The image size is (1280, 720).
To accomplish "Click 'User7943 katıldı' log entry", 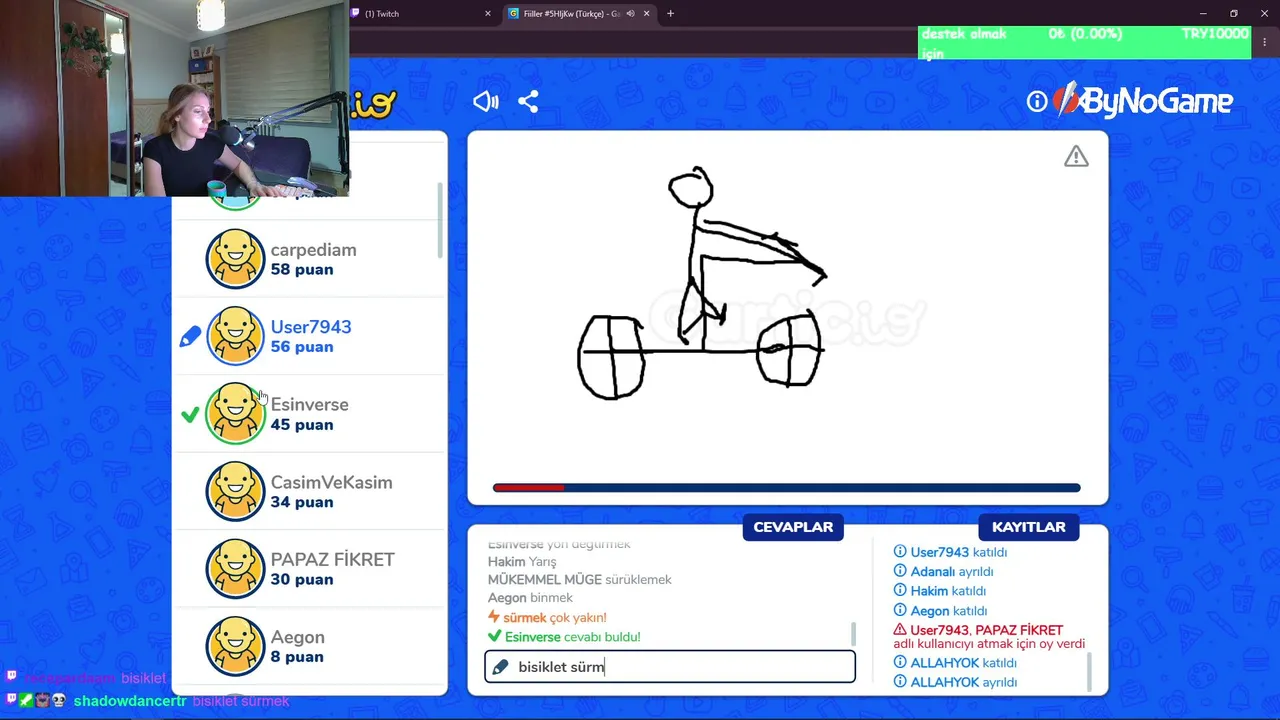I will click(x=950, y=552).
